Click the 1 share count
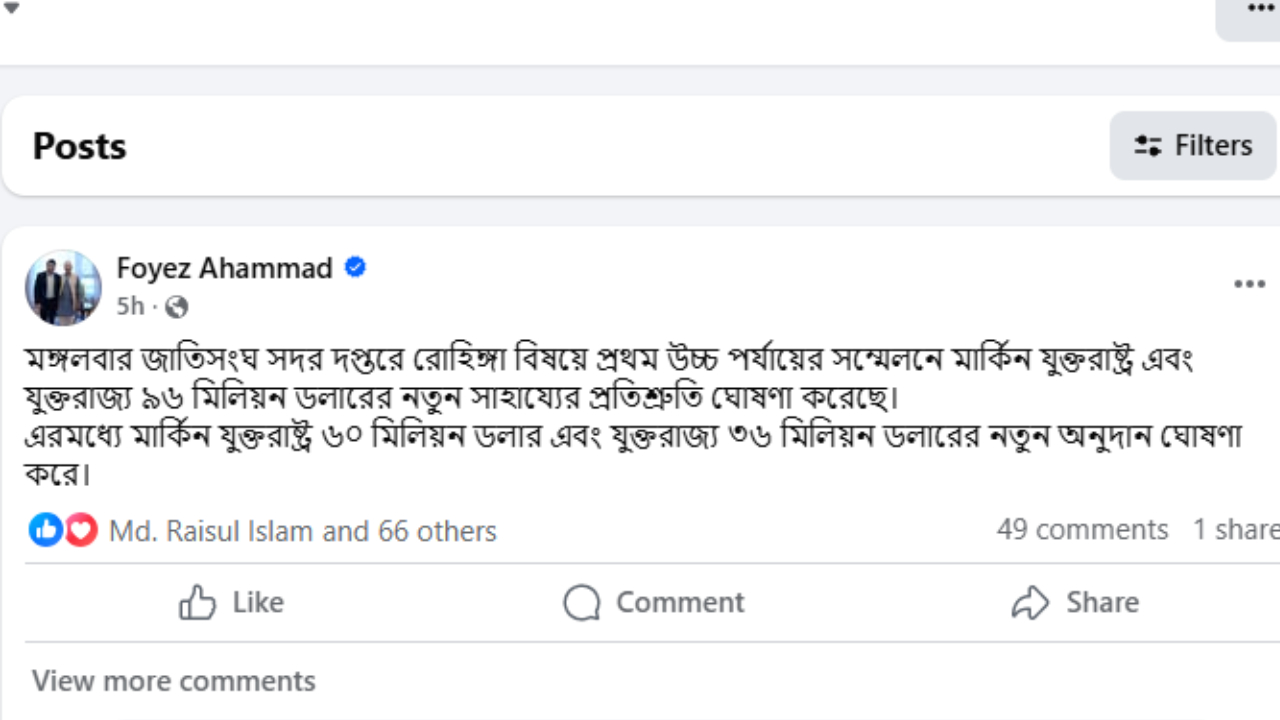 pyautogui.click(x=1236, y=530)
